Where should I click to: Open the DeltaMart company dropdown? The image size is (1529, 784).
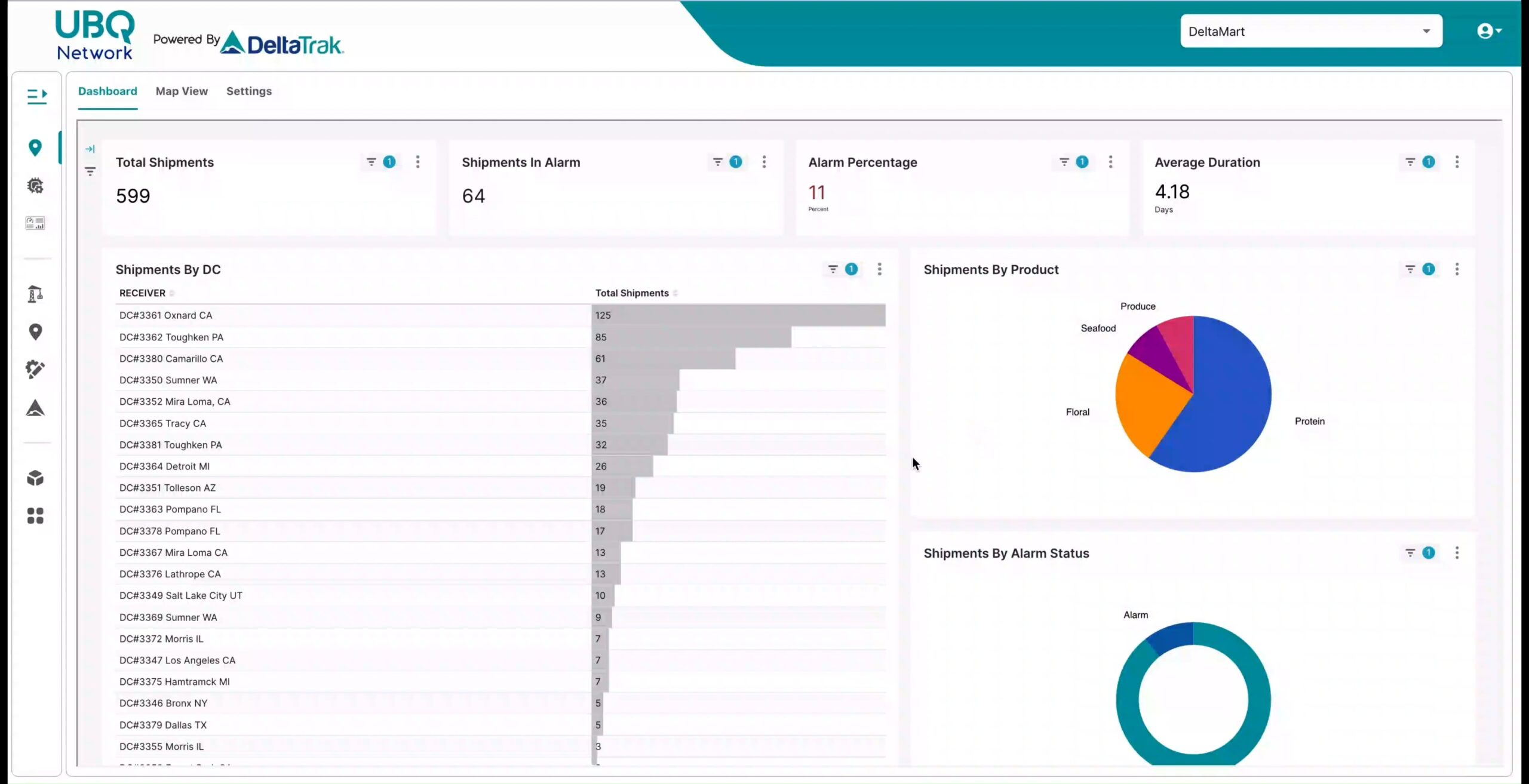(1310, 31)
